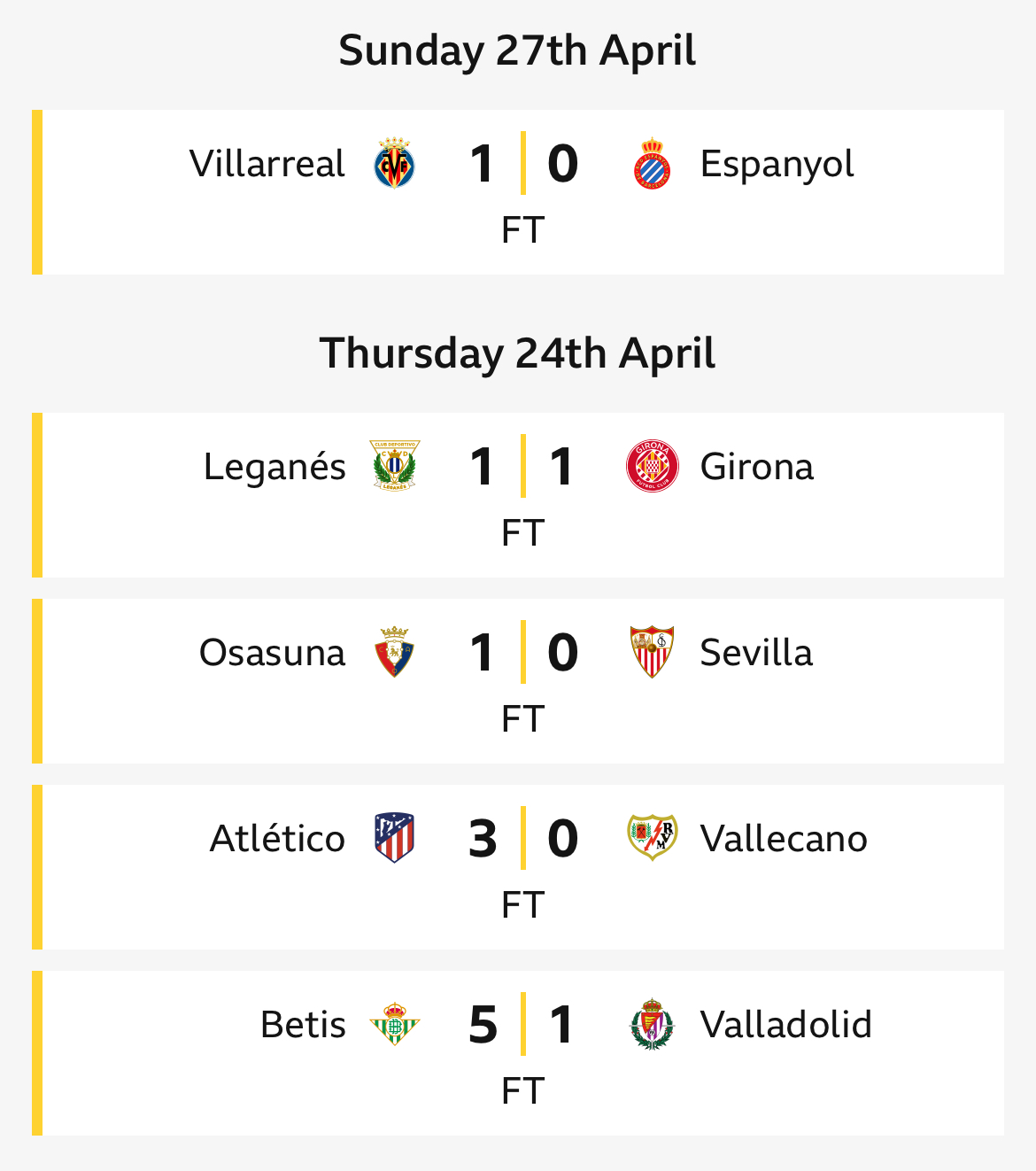Image resolution: width=1036 pixels, height=1171 pixels.
Task: Click the Sunday 27th April heading
Action: (x=518, y=50)
